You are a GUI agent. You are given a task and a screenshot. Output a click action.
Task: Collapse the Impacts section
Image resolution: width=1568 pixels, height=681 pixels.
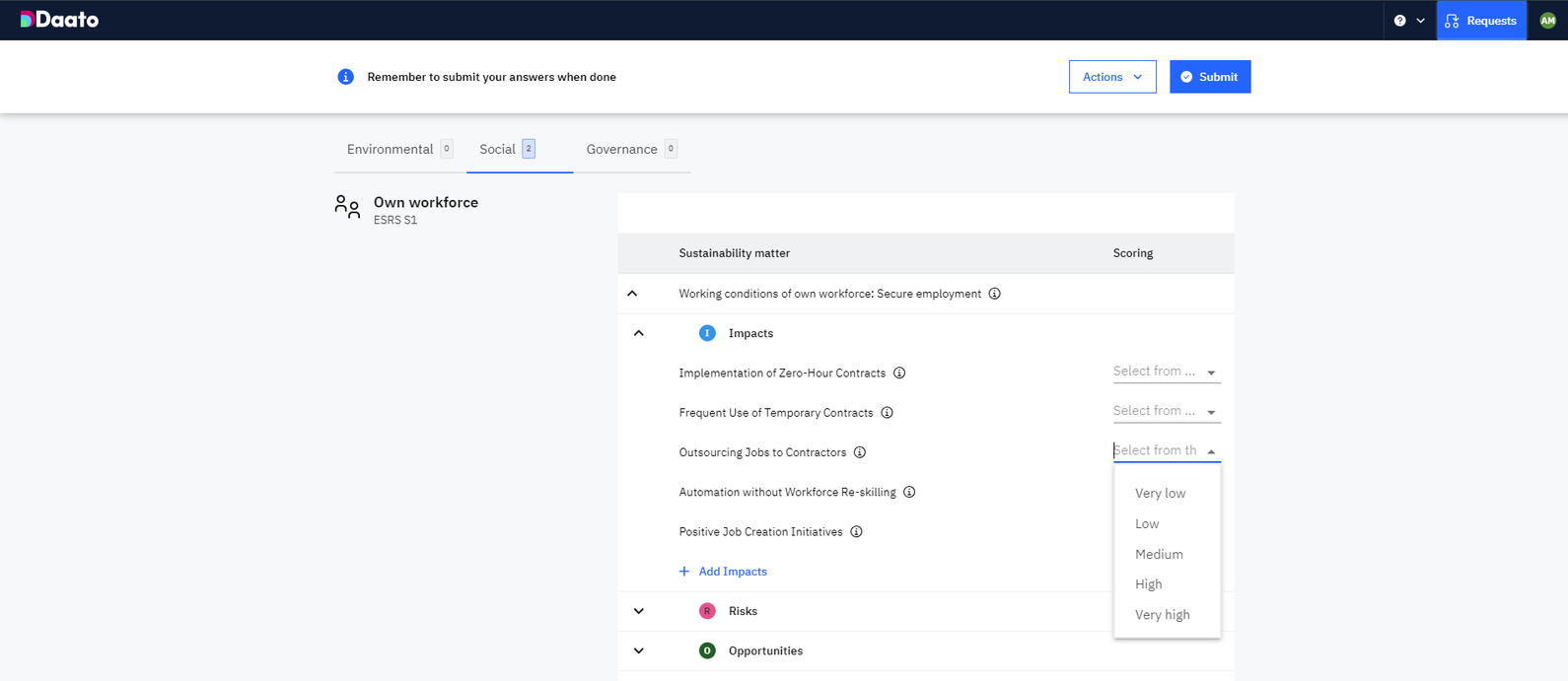click(x=639, y=333)
